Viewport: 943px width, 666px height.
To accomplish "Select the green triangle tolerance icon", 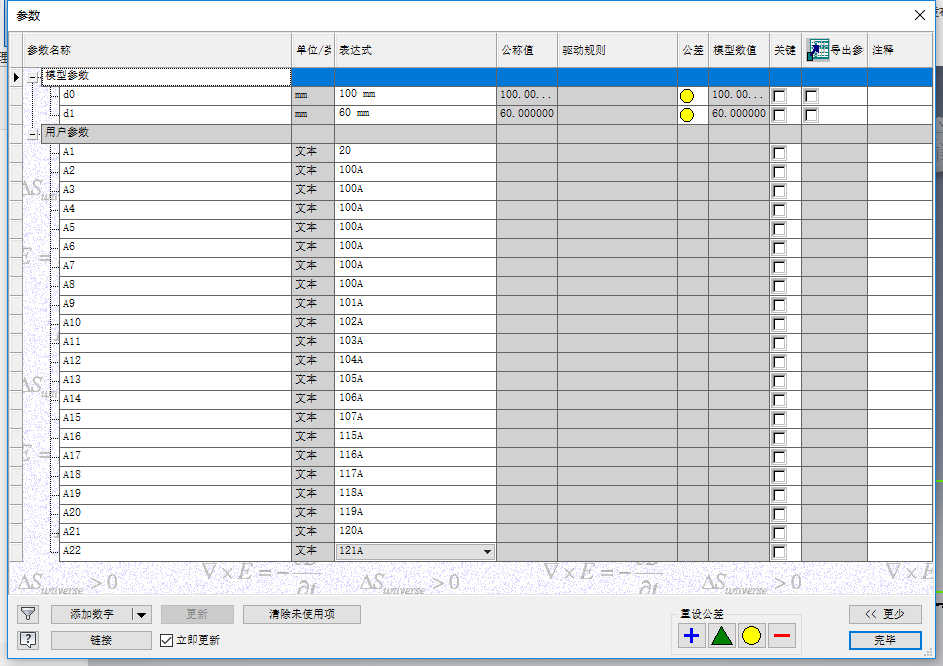I will [721, 636].
